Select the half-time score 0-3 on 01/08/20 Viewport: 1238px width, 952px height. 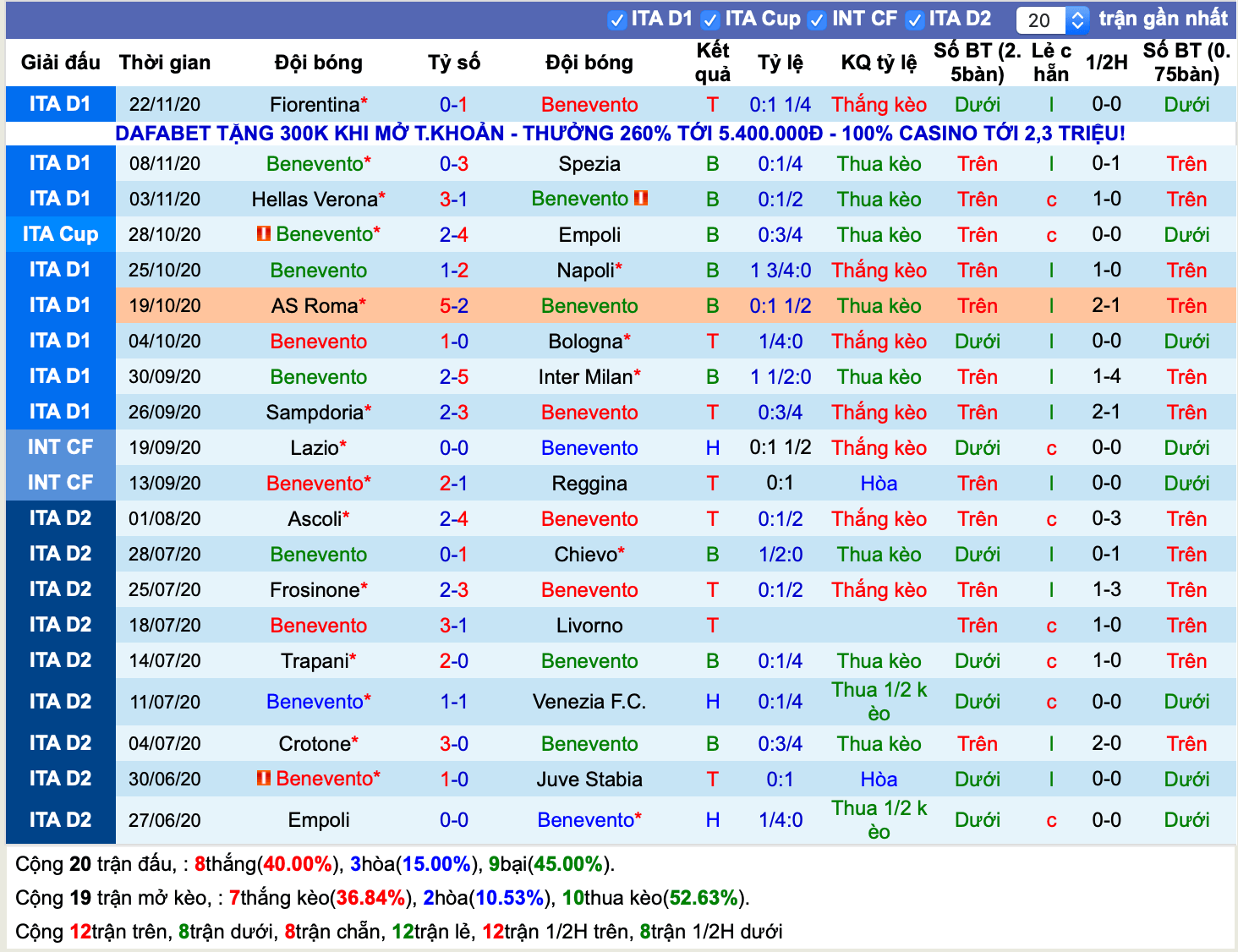(1107, 518)
